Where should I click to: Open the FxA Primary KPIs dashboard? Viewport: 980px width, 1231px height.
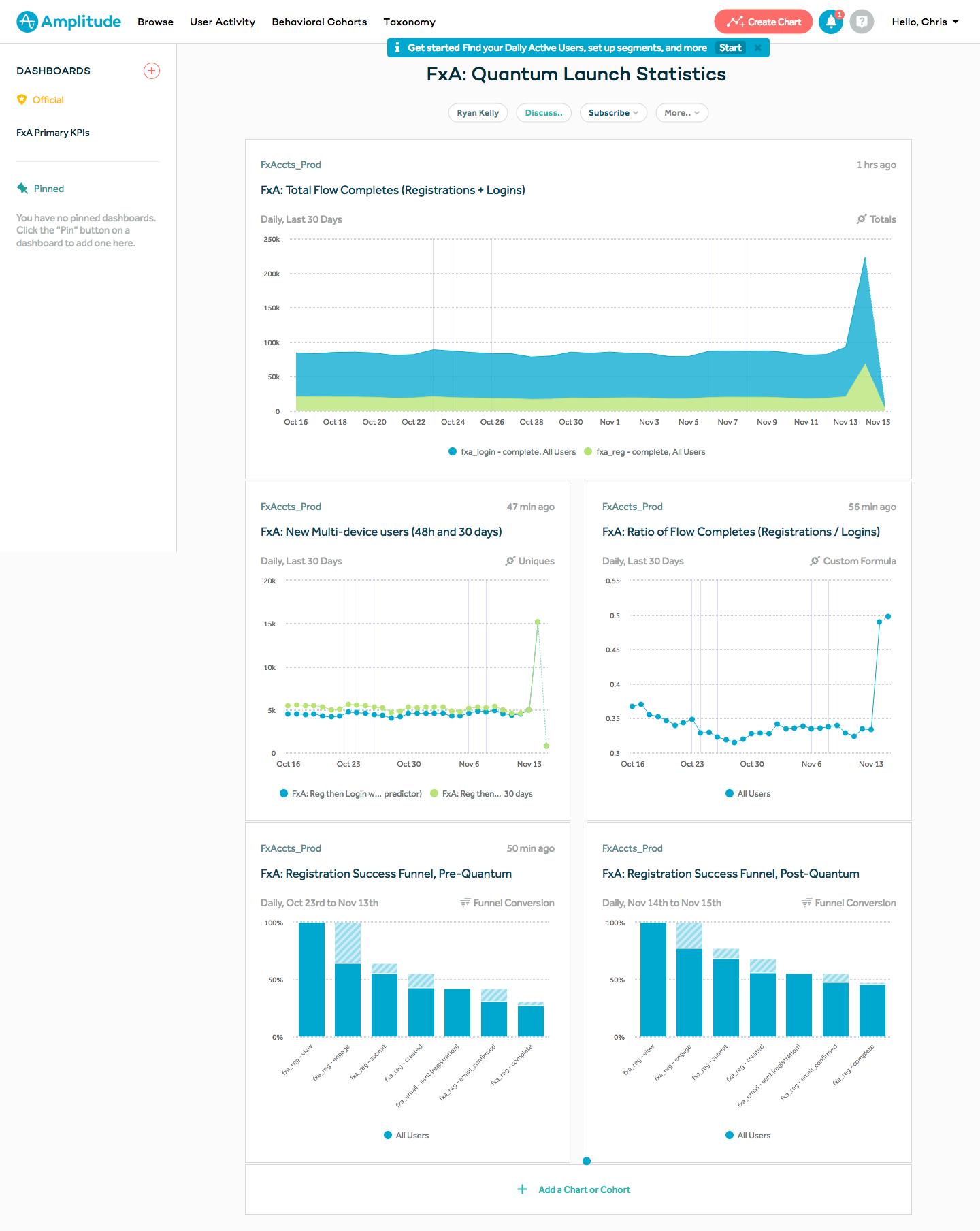coord(53,133)
